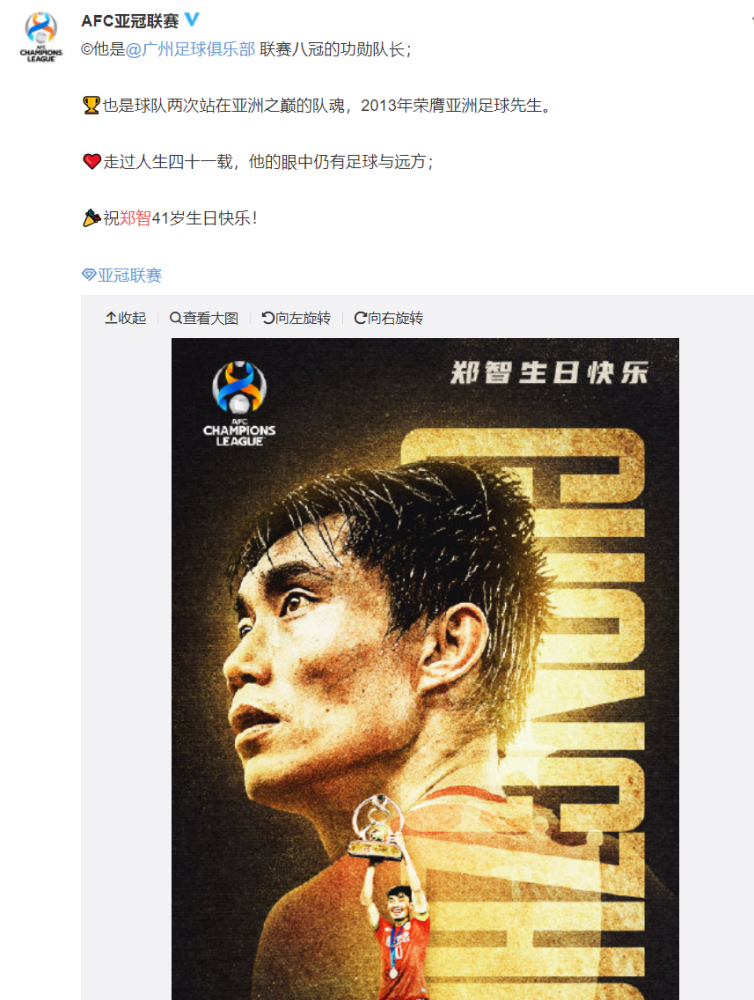Click the red heart emoji
754x1000 pixels.
pyautogui.click(x=92, y=162)
